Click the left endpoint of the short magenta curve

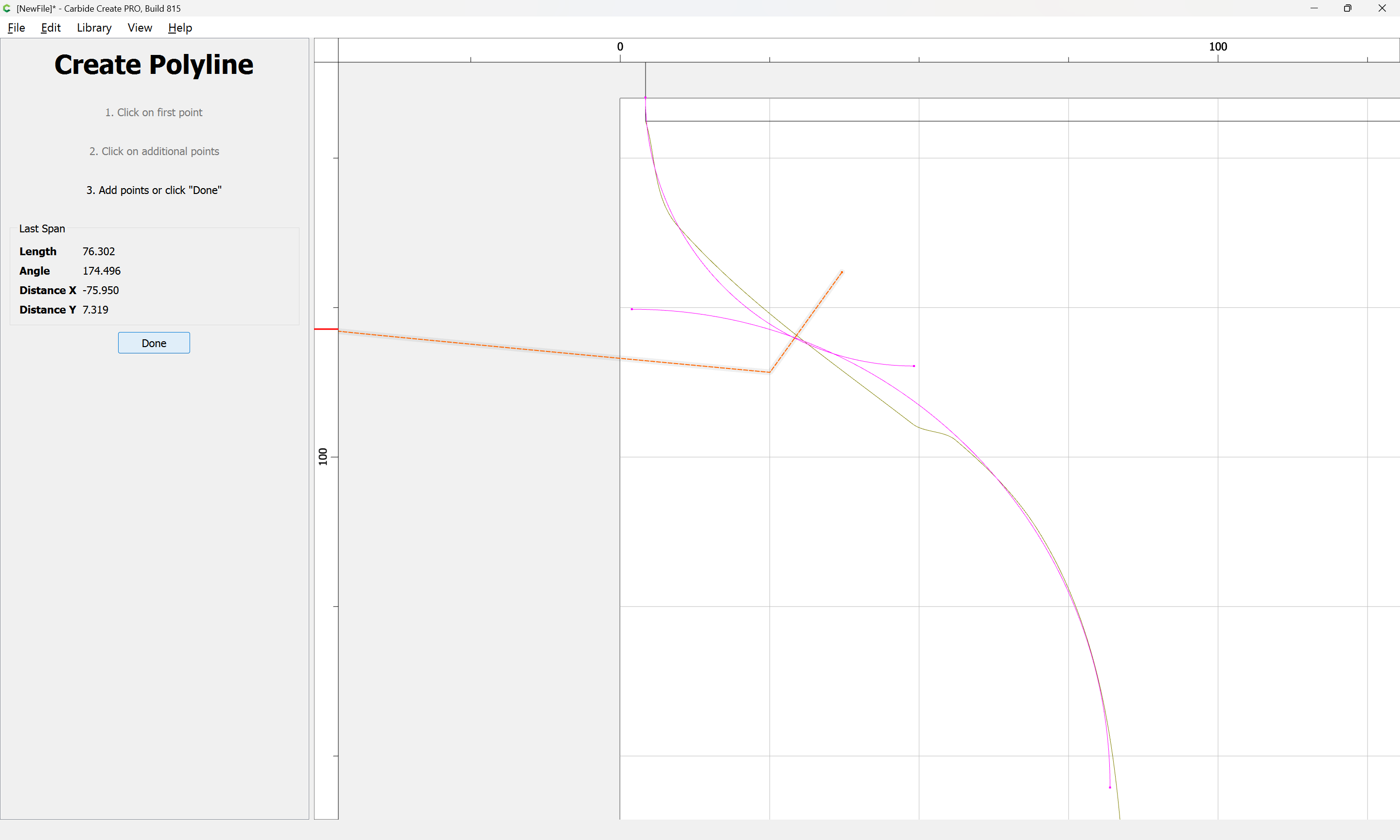coord(631,309)
